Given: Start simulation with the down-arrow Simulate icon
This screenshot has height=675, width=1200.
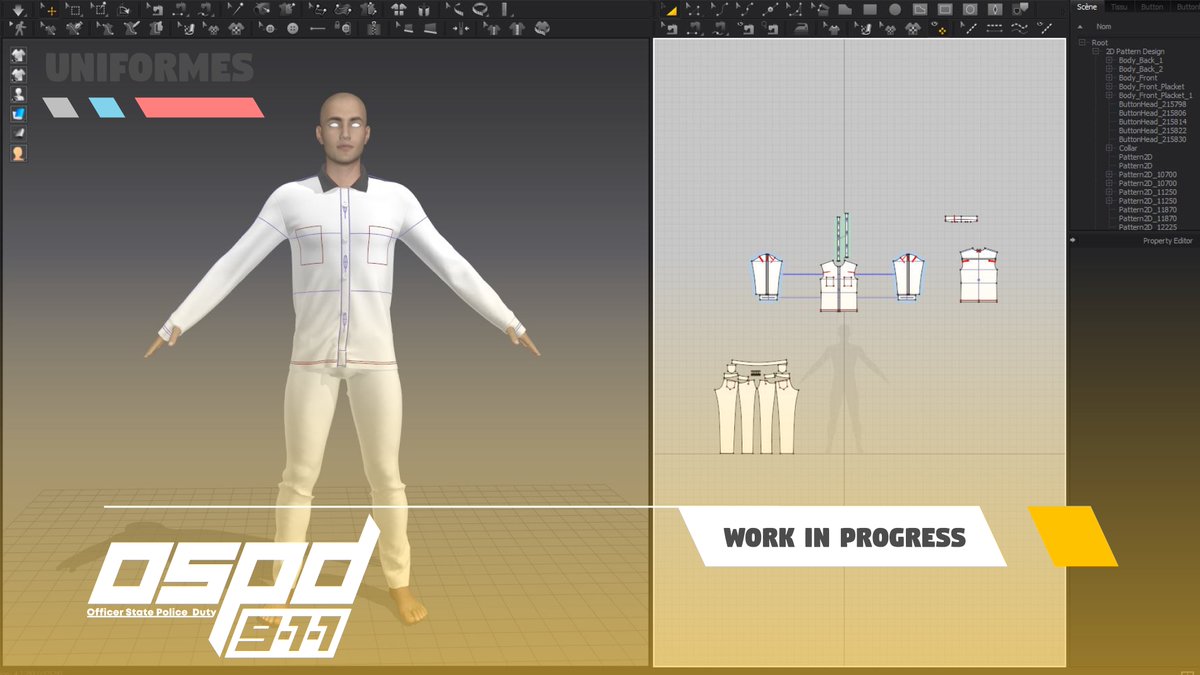Looking at the screenshot, I should [x=18, y=9].
